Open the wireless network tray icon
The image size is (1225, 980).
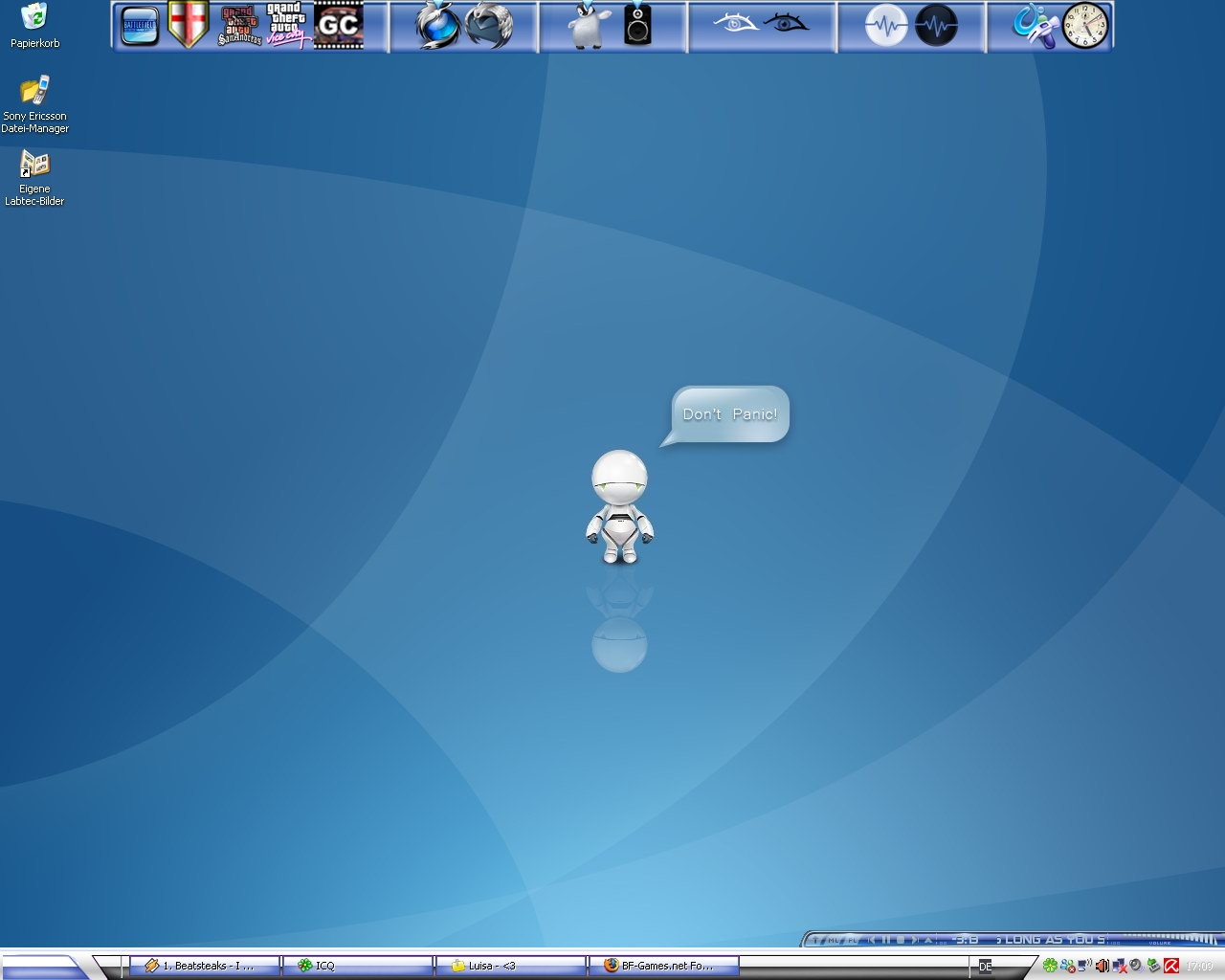1084,965
